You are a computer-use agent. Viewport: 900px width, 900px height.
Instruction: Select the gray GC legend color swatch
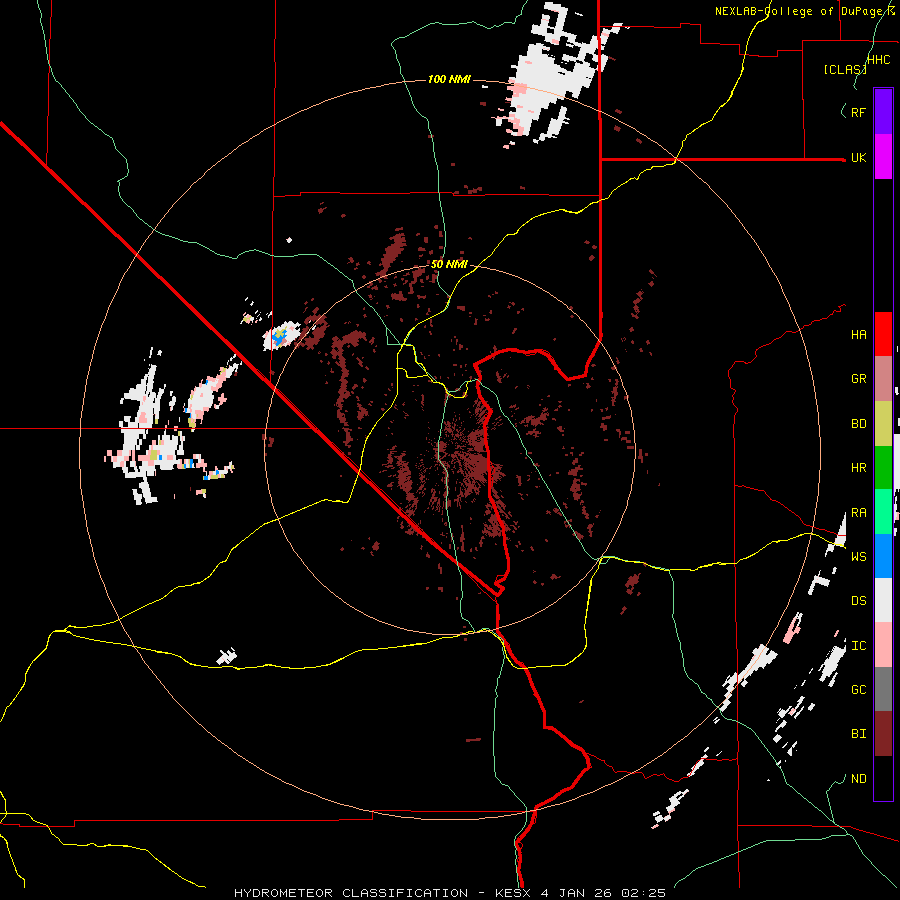tap(883, 689)
